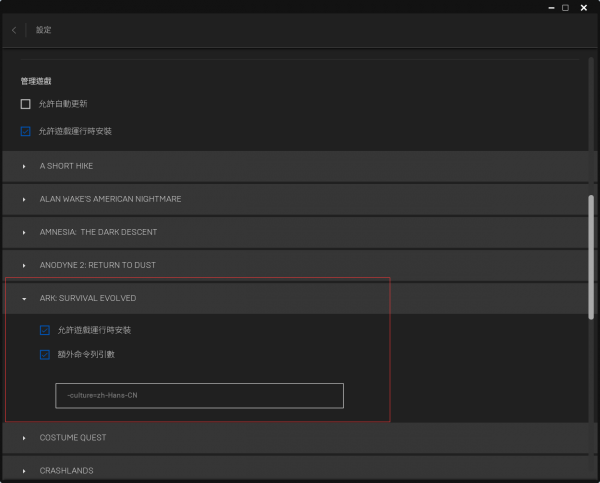Click the 管理遊戲 section heading

(x=36, y=80)
